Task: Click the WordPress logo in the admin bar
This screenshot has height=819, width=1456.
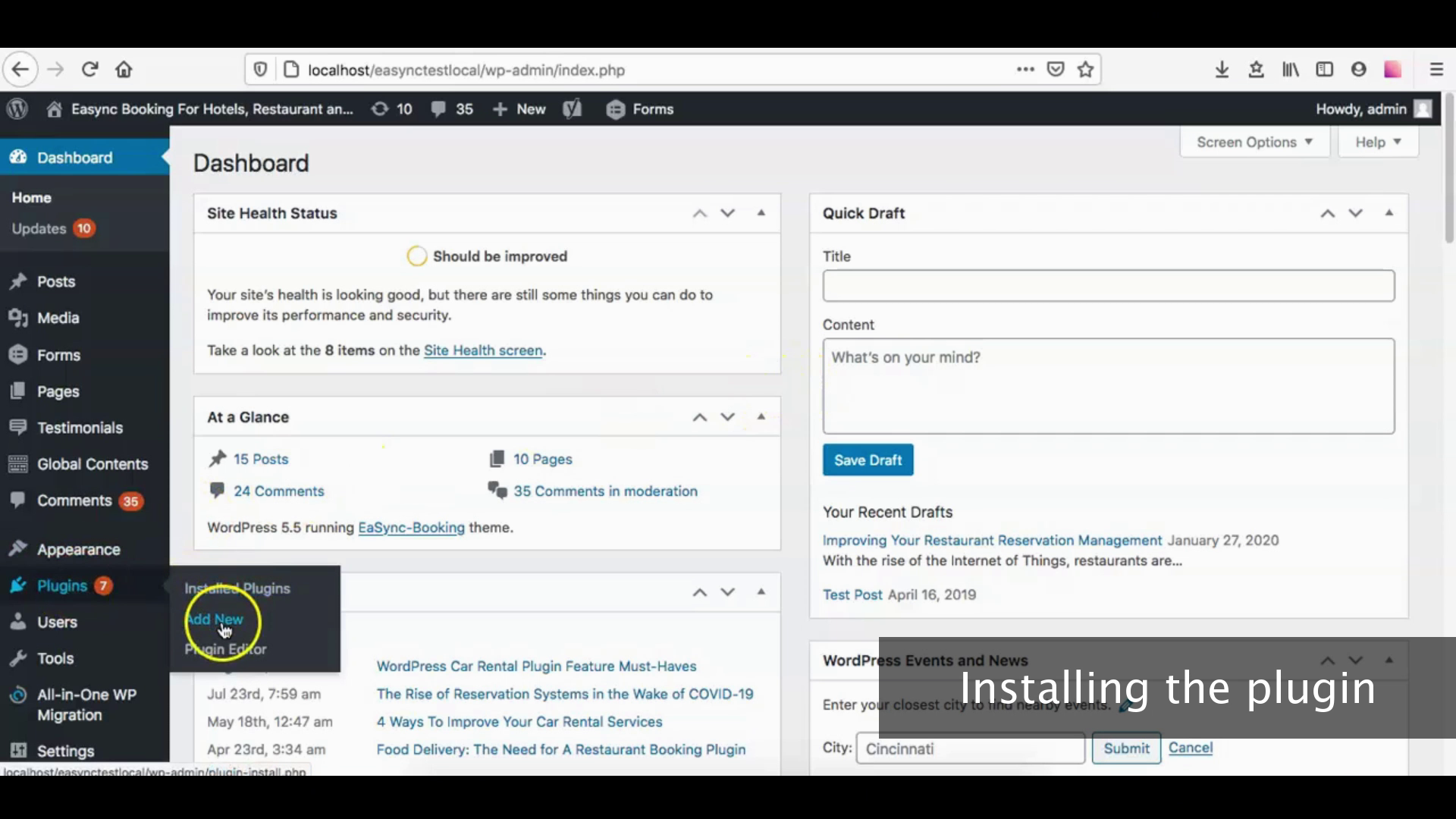Action: pyautogui.click(x=17, y=109)
